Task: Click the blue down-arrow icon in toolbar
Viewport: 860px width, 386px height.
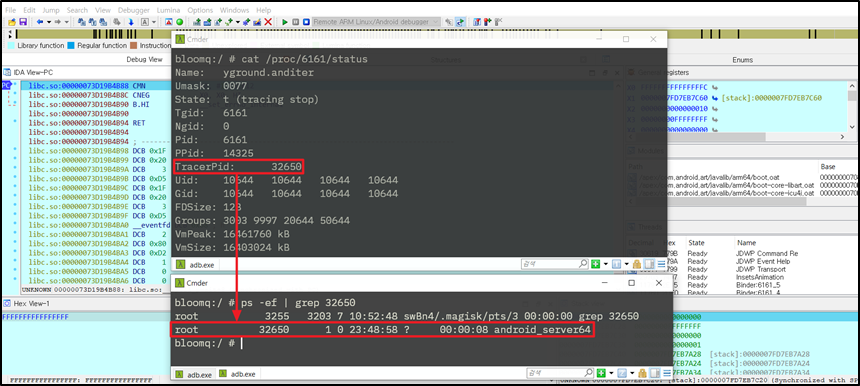Action: tap(131, 22)
